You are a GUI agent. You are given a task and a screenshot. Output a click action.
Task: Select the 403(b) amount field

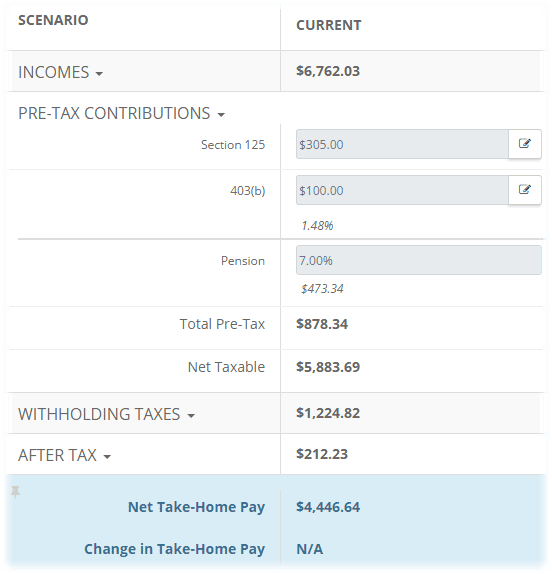tap(402, 190)
